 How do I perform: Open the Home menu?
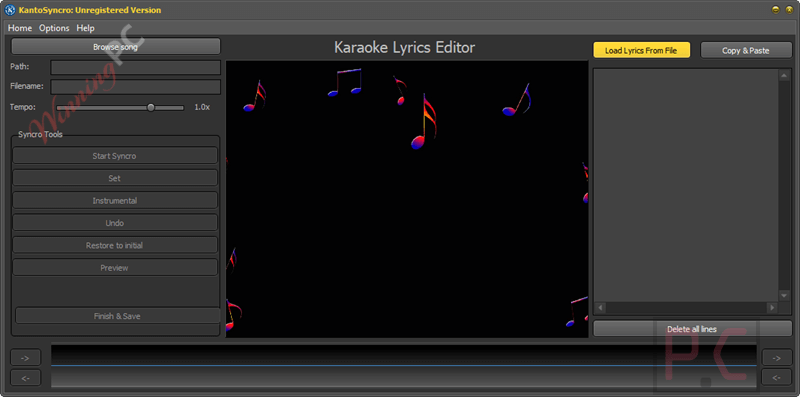(x=20, y=28)
